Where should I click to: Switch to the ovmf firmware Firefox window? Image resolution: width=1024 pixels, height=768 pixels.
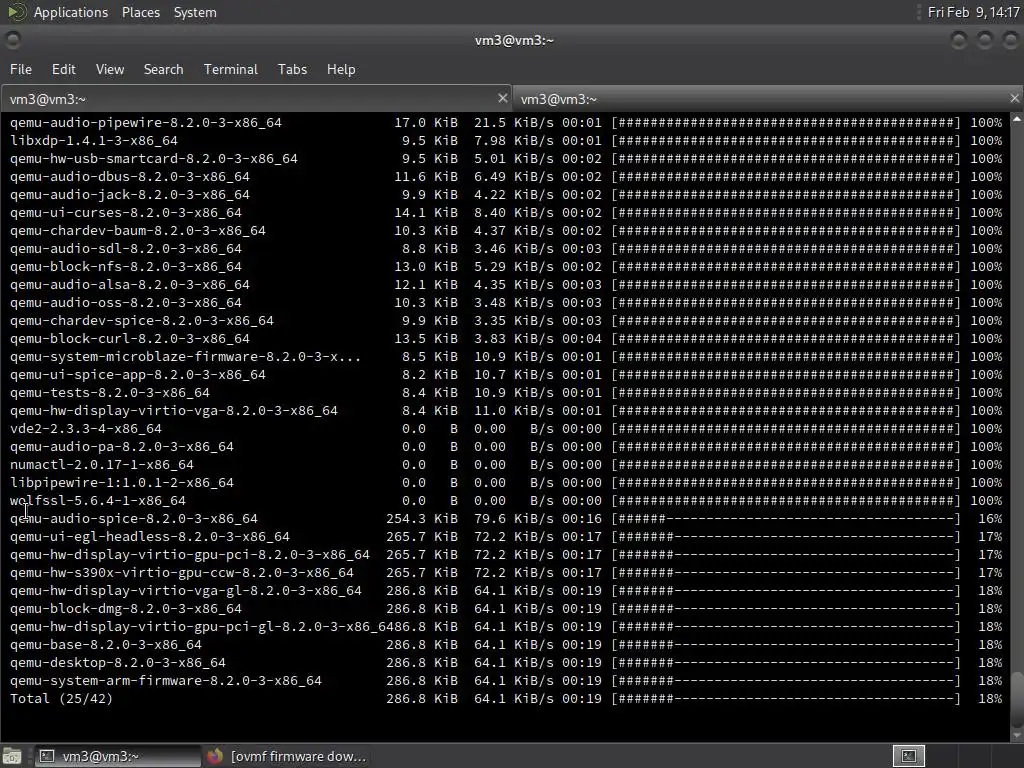[x=287, y=756]
